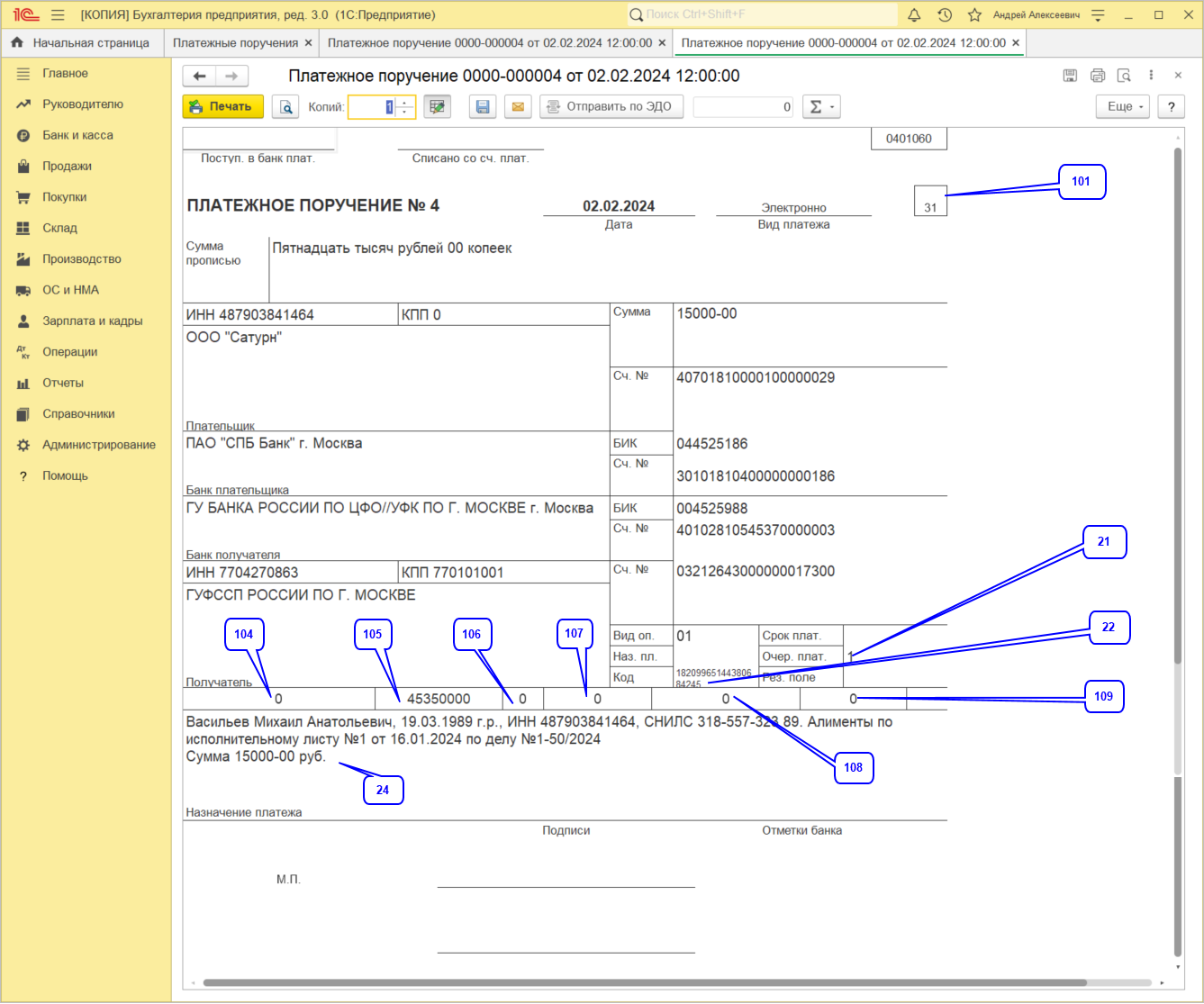The height and width of the screenshot is (1004, 1204).
Task: Send by email envelope icon
Action: pos(518,107)
